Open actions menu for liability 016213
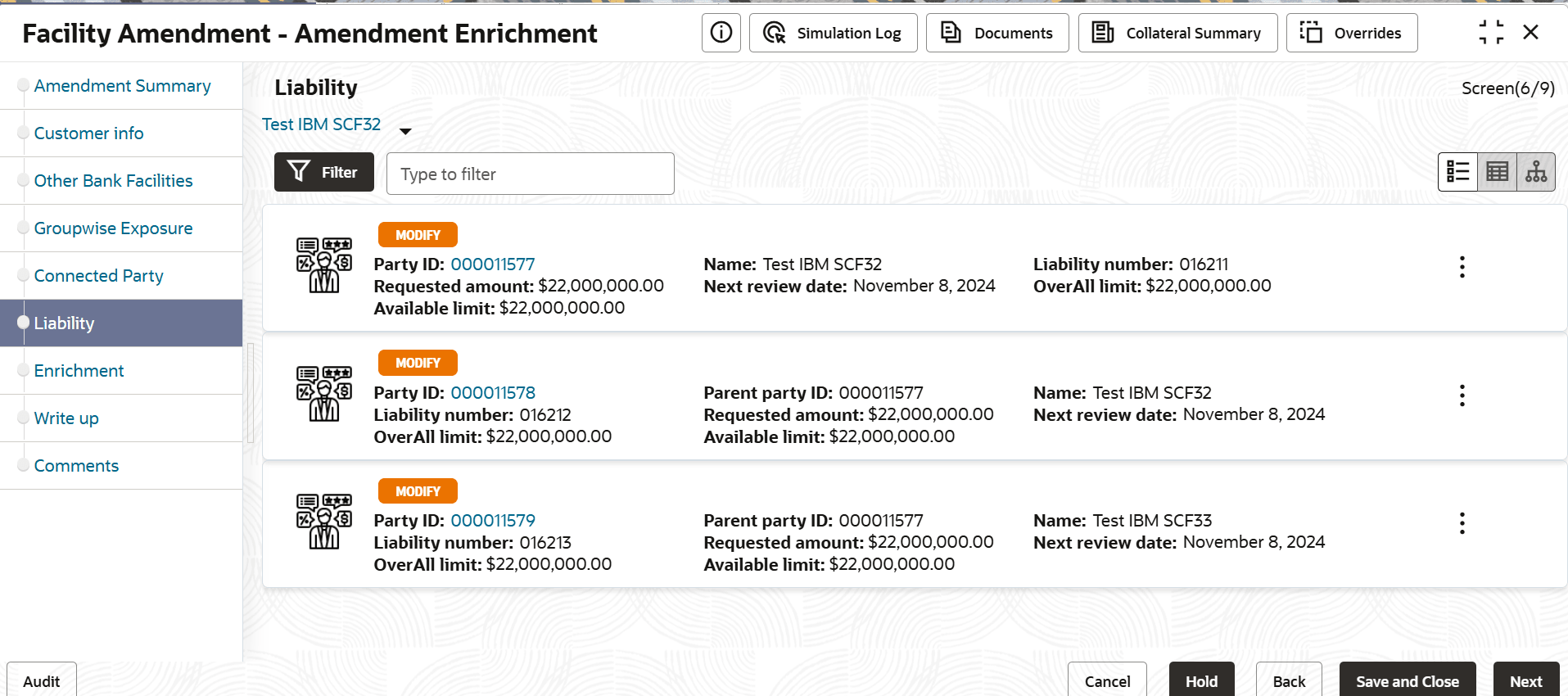Screen dimensions: 1568x696 coord(1462,523)
